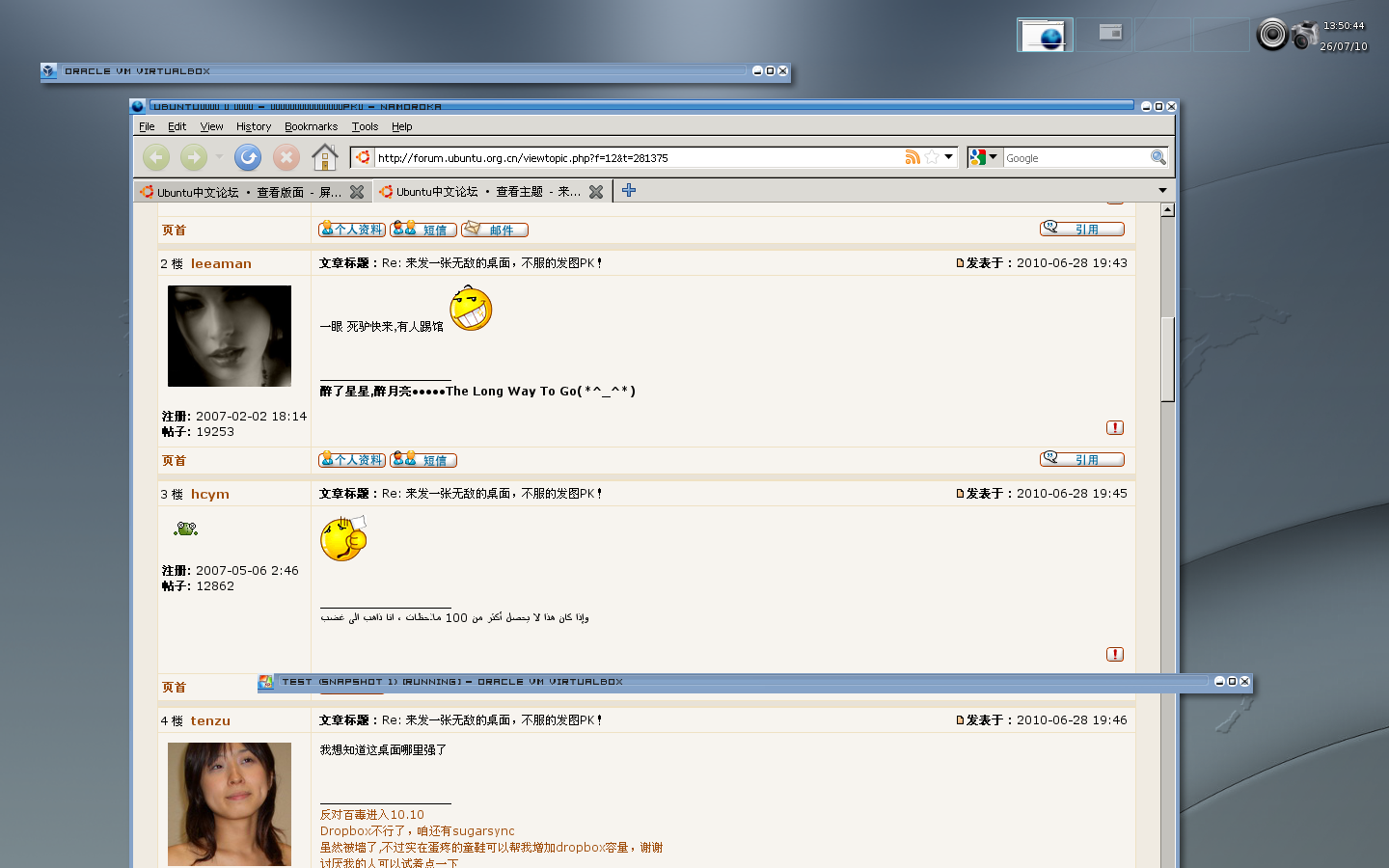
Task: Send leeaman a 短信 message
Action: 423,460
